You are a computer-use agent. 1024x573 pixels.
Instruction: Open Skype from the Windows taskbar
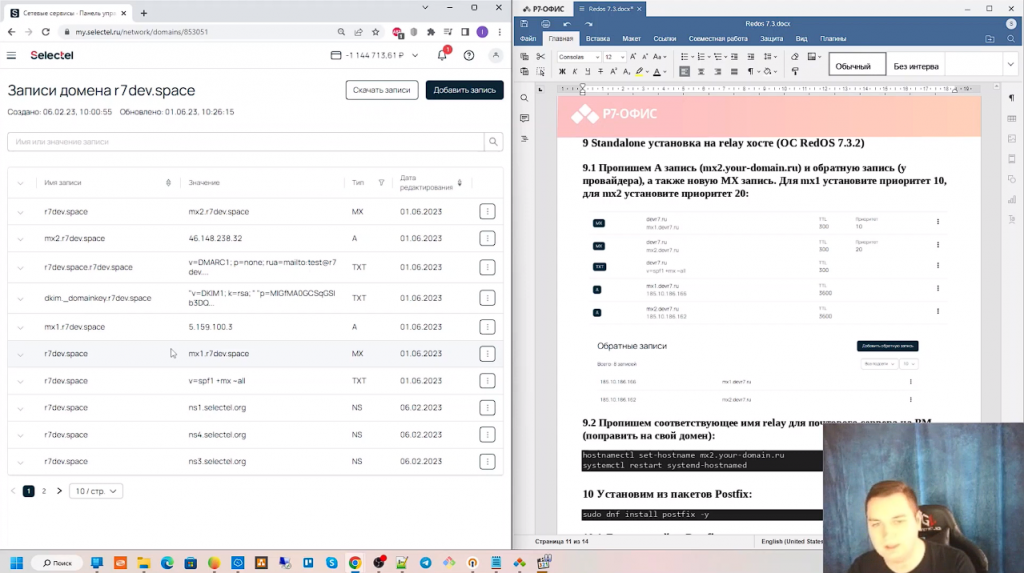332,563
